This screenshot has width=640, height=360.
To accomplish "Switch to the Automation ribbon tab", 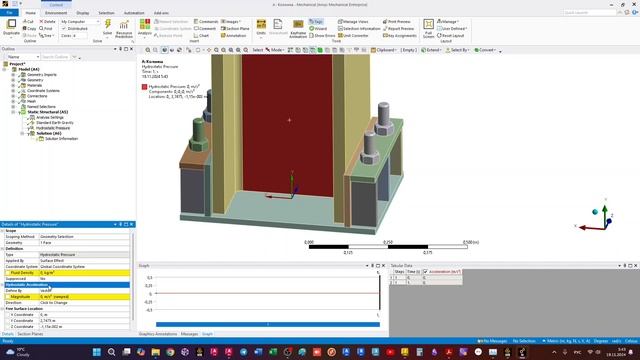I will click(134, 13).
